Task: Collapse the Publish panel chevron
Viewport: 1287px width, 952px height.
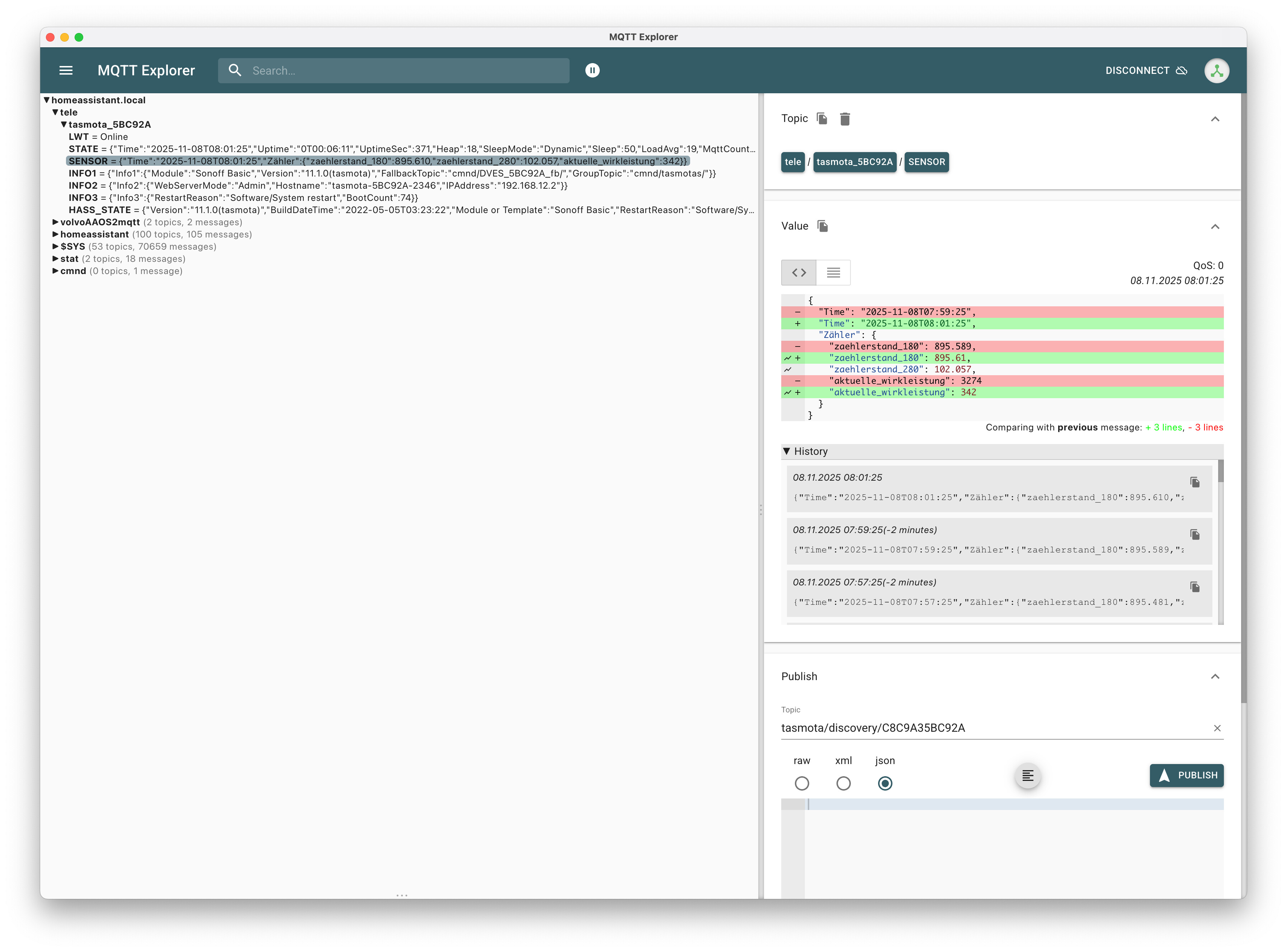Action: [x=1215, y=677]
